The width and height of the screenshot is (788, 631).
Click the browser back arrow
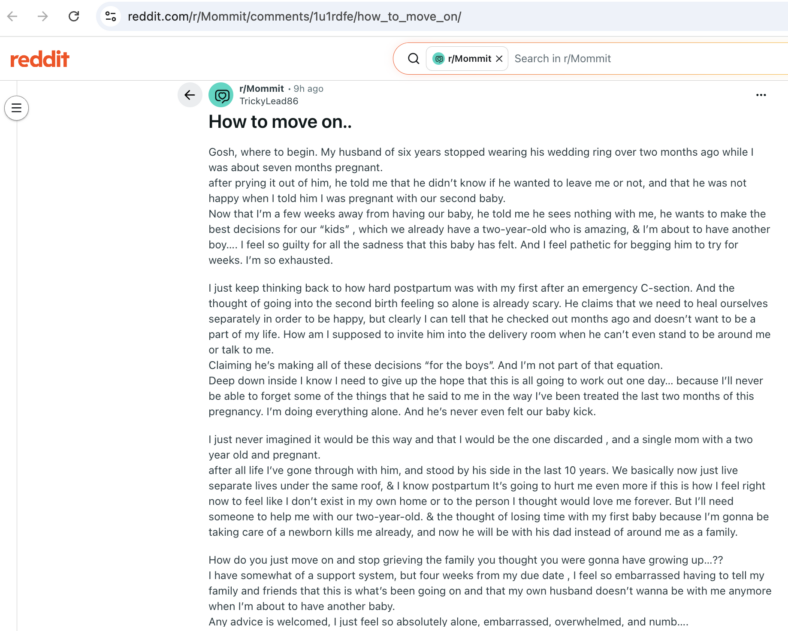[x=13, y=17]
